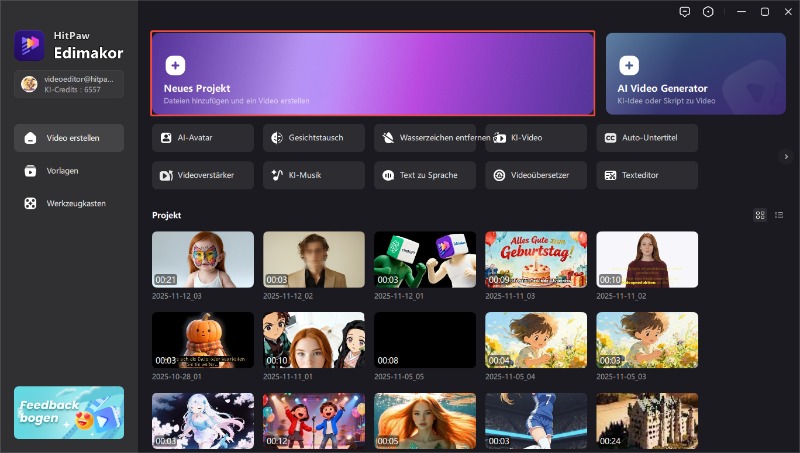Open the AI-Avatar tool
Image resolution: width=800 pixels, height=453 pixels.
point(203,138)
